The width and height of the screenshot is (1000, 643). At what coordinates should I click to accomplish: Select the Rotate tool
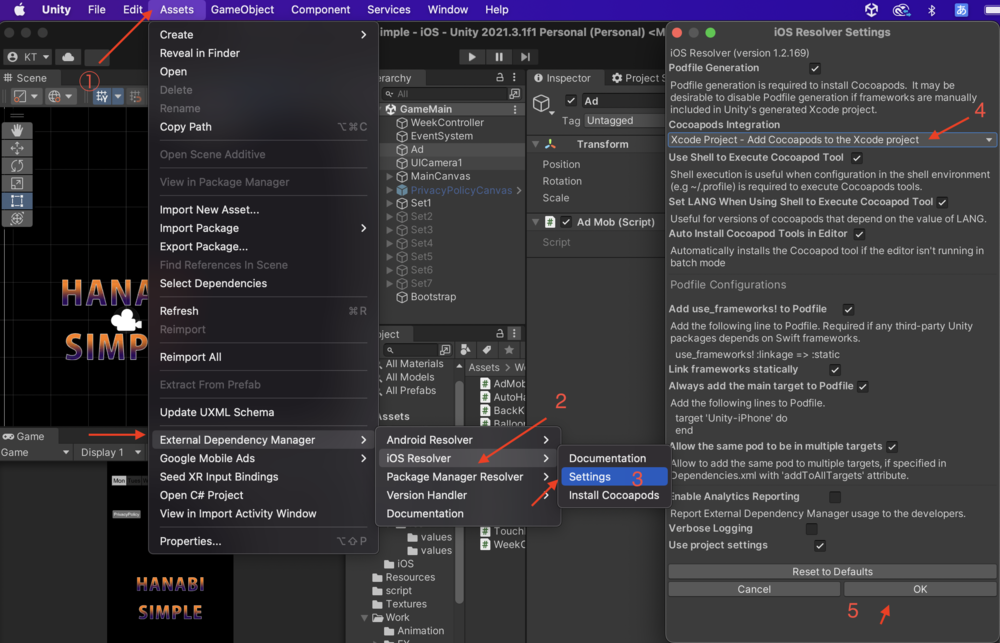(x=17, y=166)
